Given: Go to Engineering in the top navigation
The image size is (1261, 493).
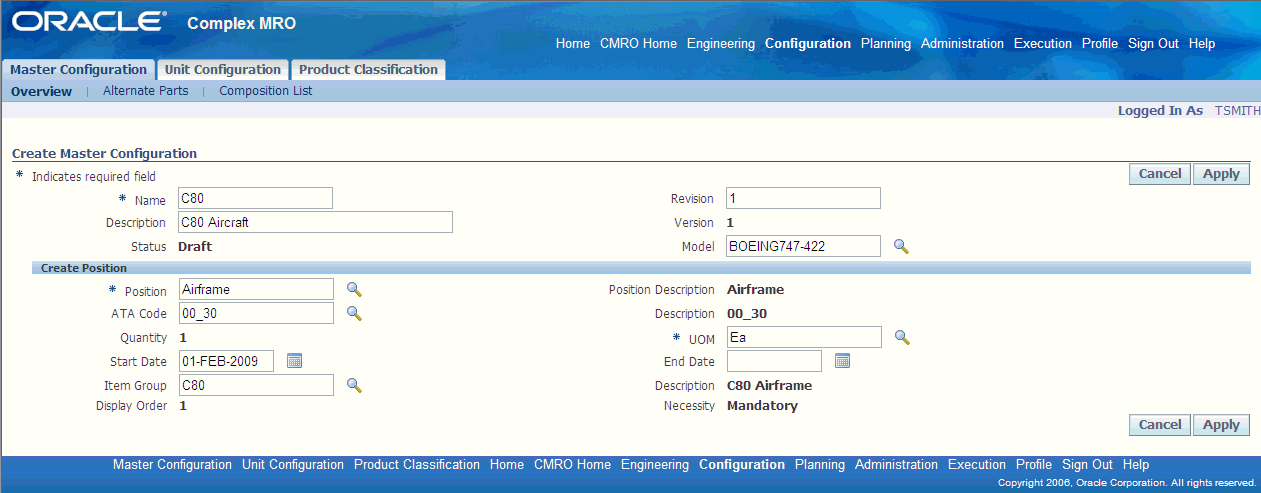Looking at the screenshot, I should 721,44.
